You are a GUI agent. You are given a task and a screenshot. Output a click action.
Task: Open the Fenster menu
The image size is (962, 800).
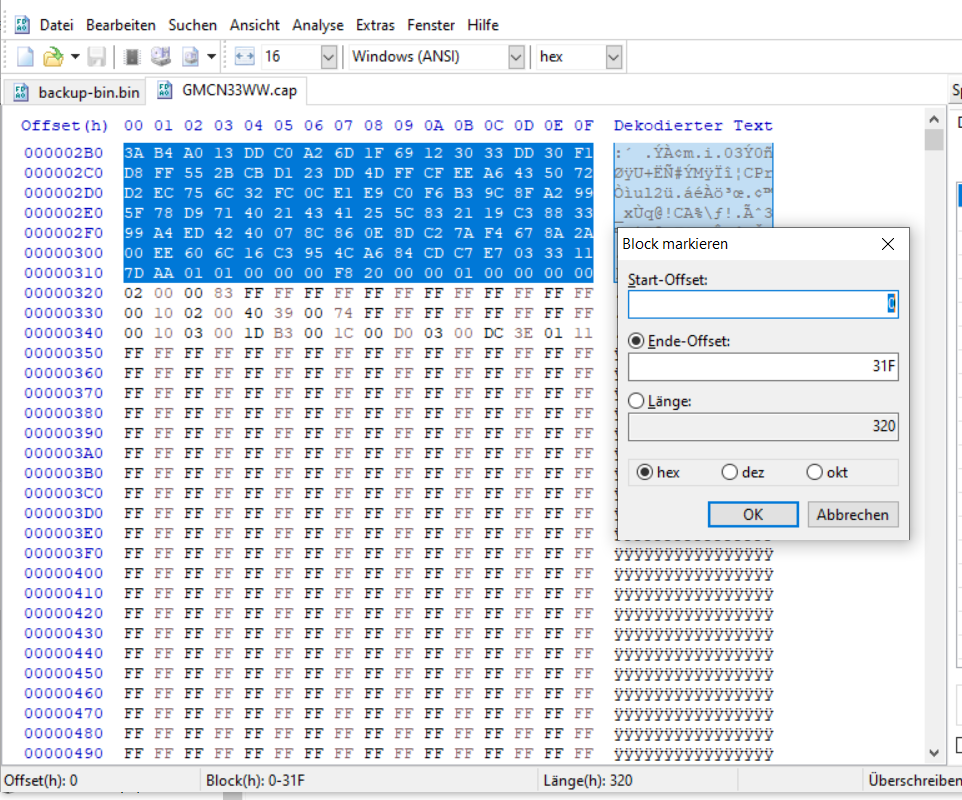pos(431,25)
